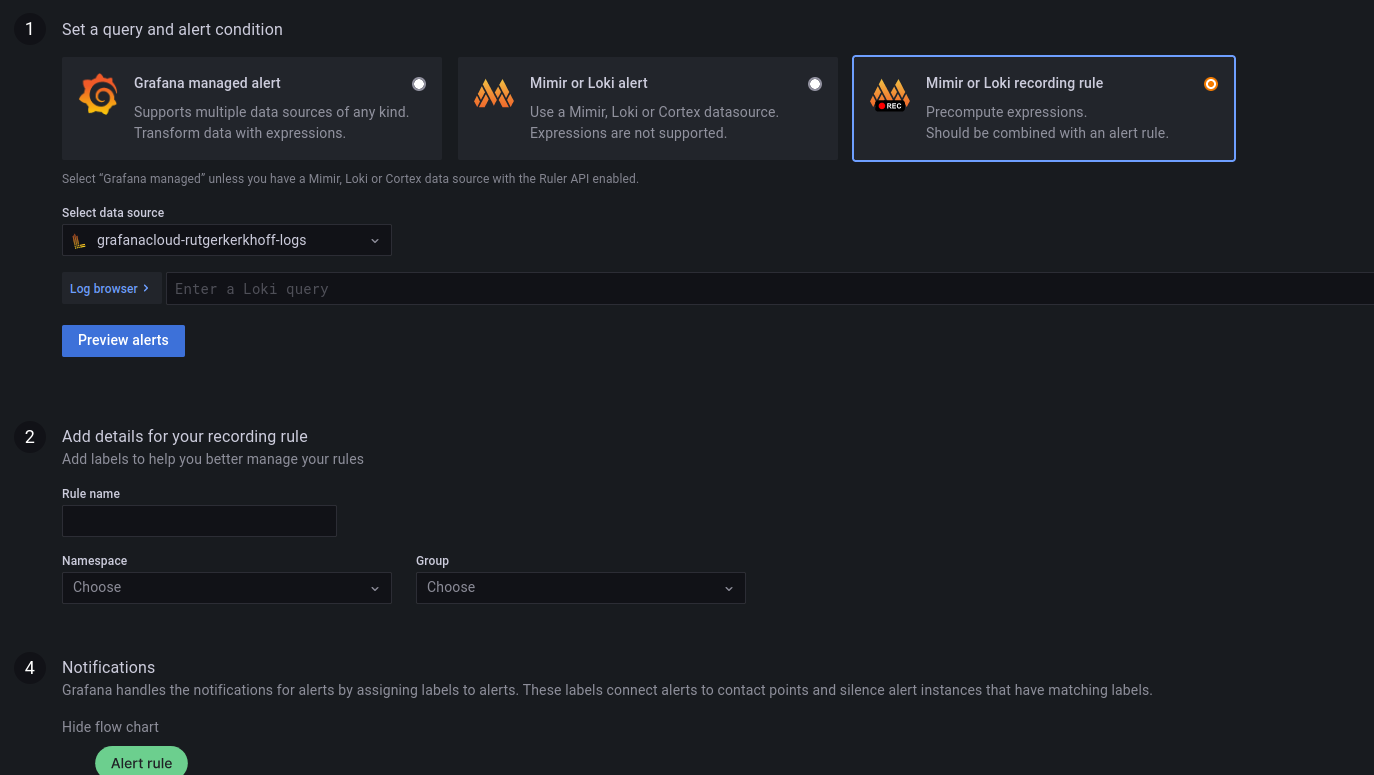
Task: Open the grafanacloud-rutgerkerkhoff-logs data source dropdown
Action: 227,240
